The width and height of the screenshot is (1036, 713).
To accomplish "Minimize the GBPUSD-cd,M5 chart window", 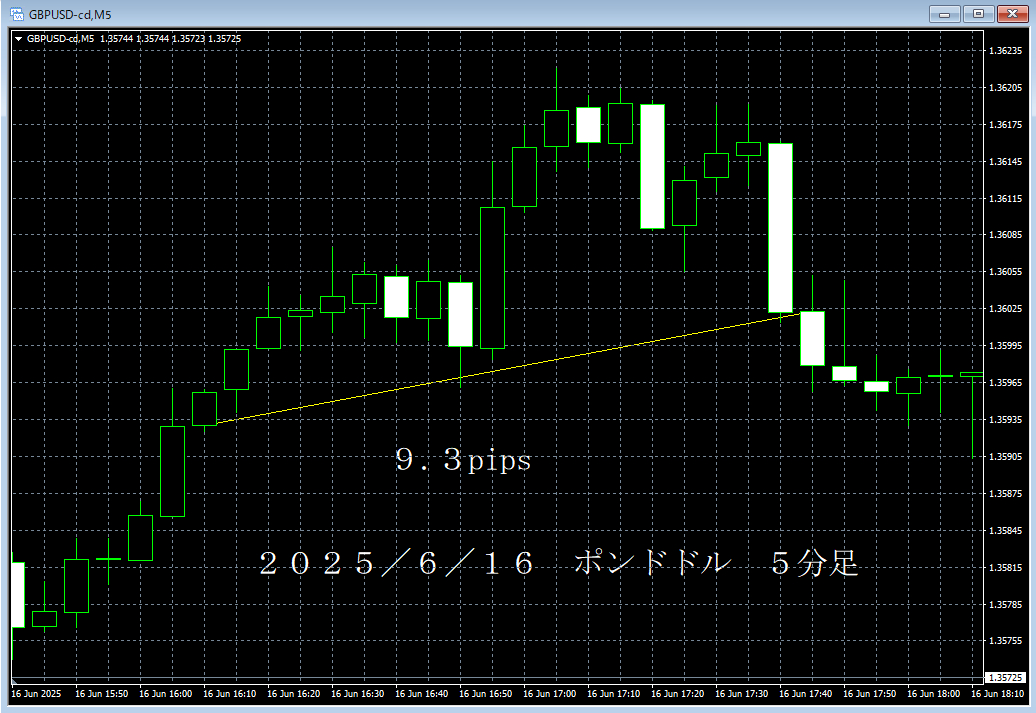I will click(x=945, y=13).
